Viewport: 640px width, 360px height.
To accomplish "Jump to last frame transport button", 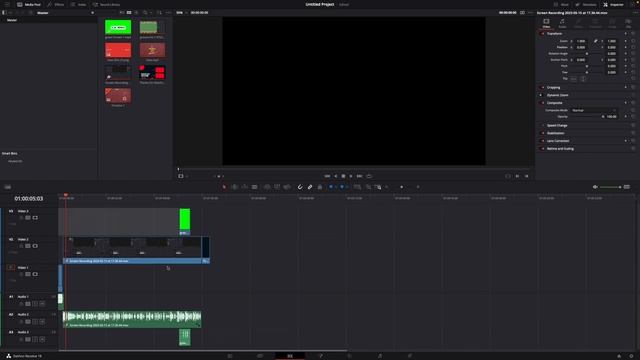I will click(x=359, y=176).
